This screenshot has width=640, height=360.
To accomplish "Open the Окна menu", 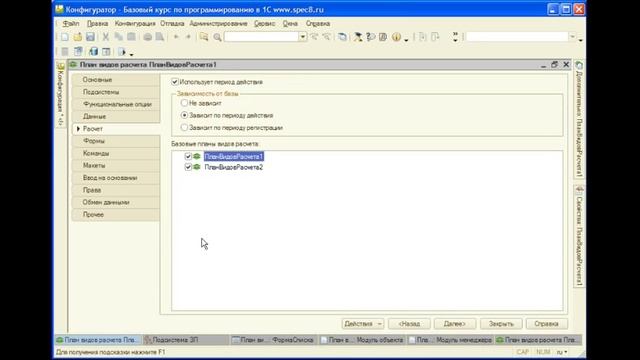I will [290, 24].
